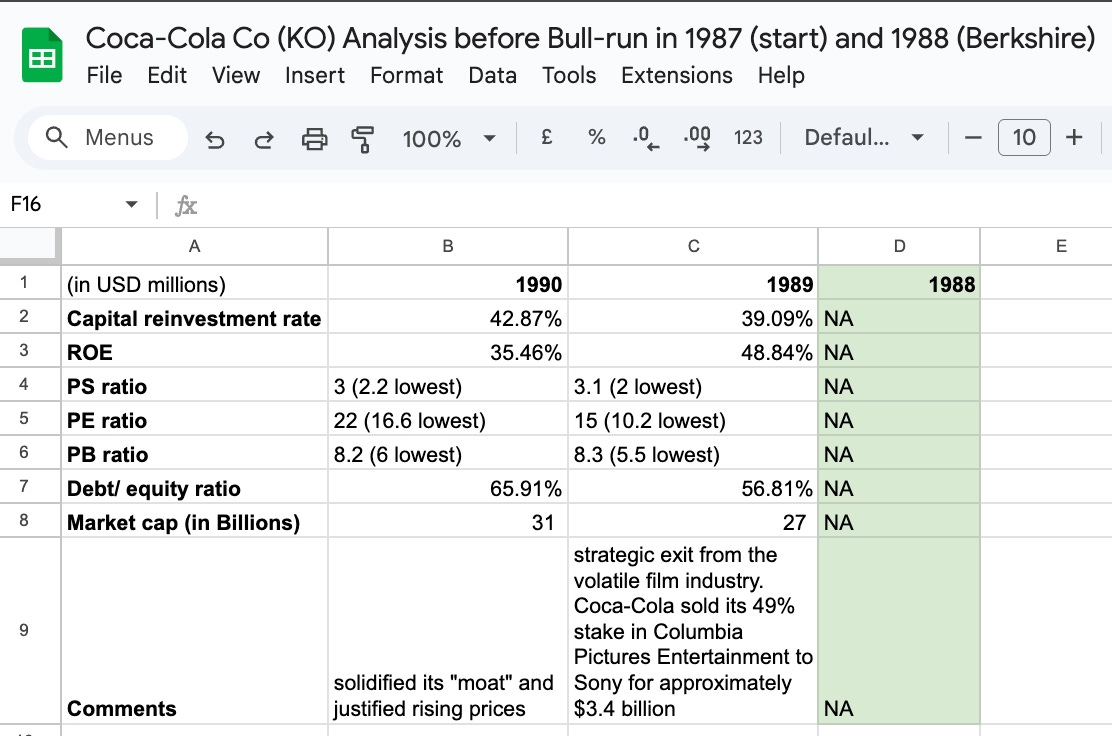
Task: Select market cap cell showing 31
Action: pyautogui.click(x=447, y=522)
